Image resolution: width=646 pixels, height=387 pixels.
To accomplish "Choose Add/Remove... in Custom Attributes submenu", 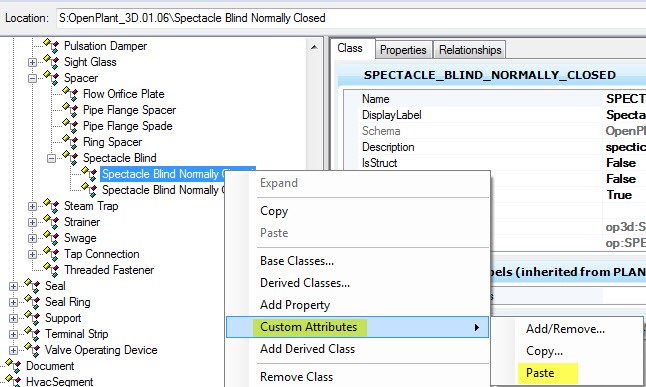I will (x=565, y=329).
